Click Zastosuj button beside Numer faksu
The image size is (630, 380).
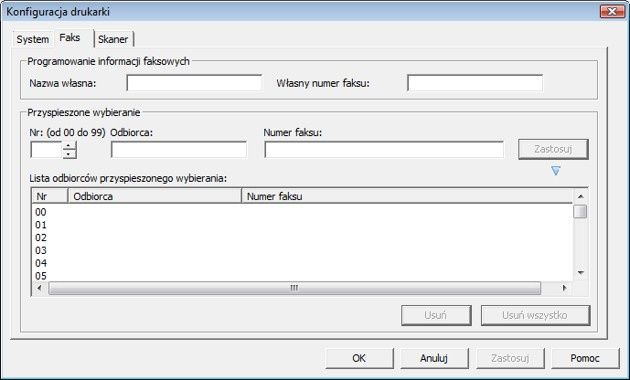[553, 149]
